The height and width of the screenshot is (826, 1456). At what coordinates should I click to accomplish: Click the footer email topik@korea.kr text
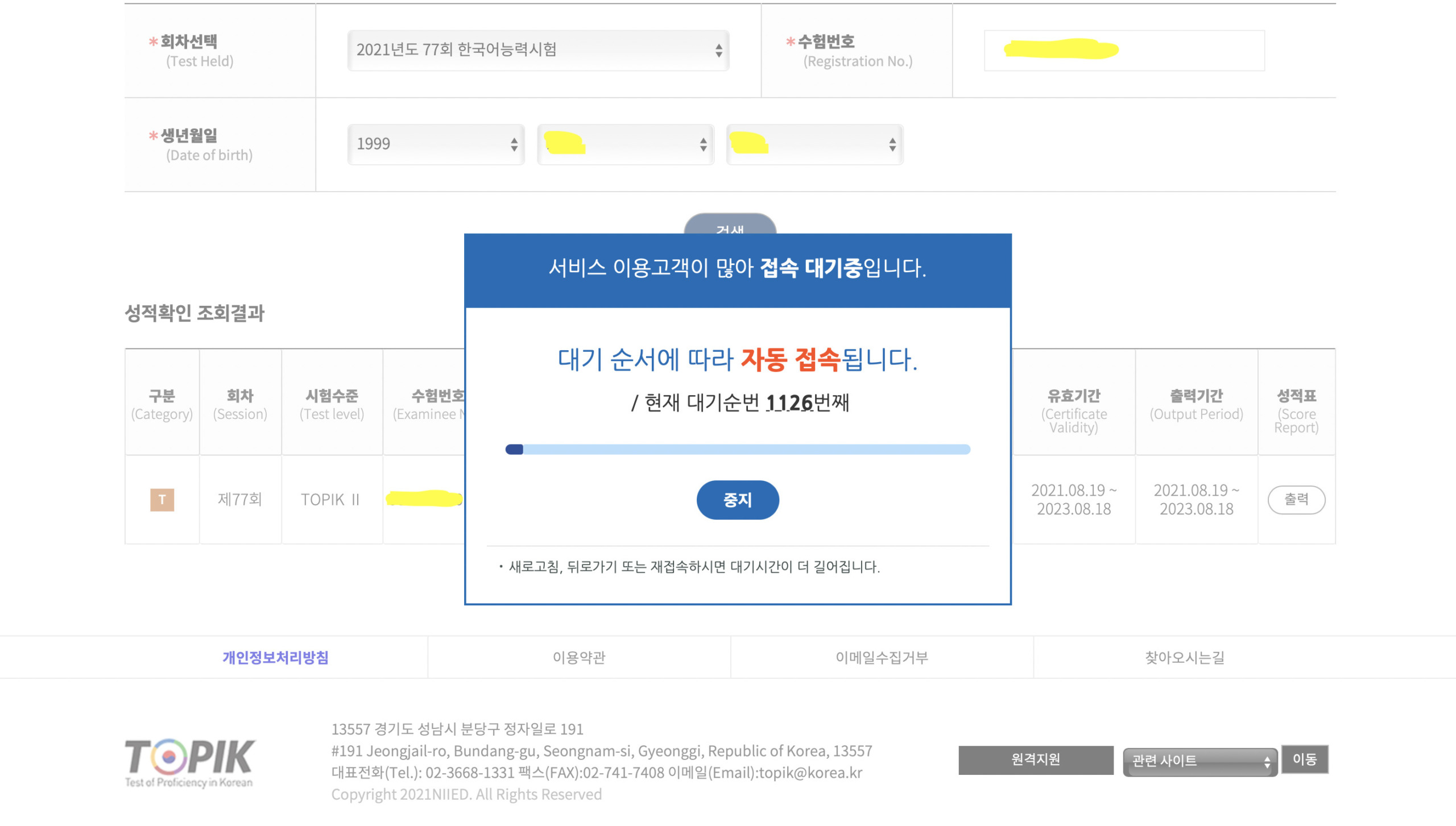tap(810, 773)
